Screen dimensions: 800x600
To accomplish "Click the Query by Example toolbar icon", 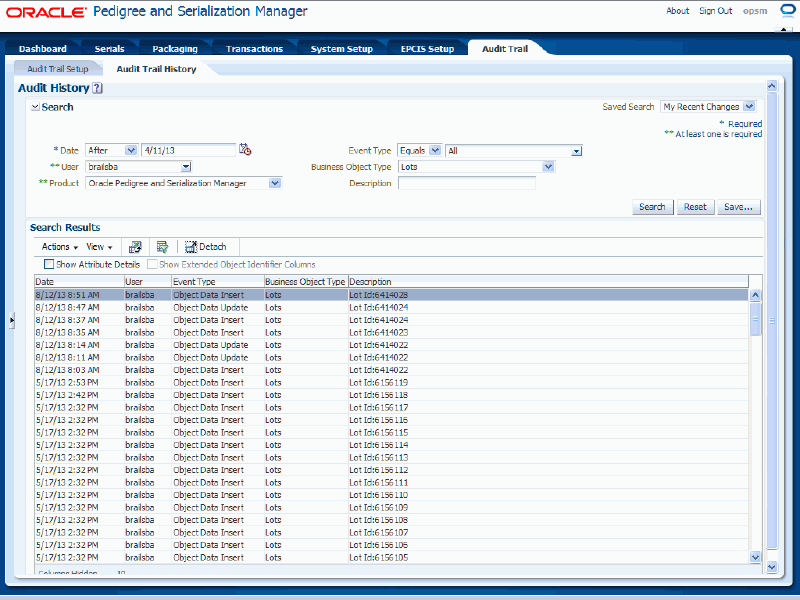I will pos(162,247).
